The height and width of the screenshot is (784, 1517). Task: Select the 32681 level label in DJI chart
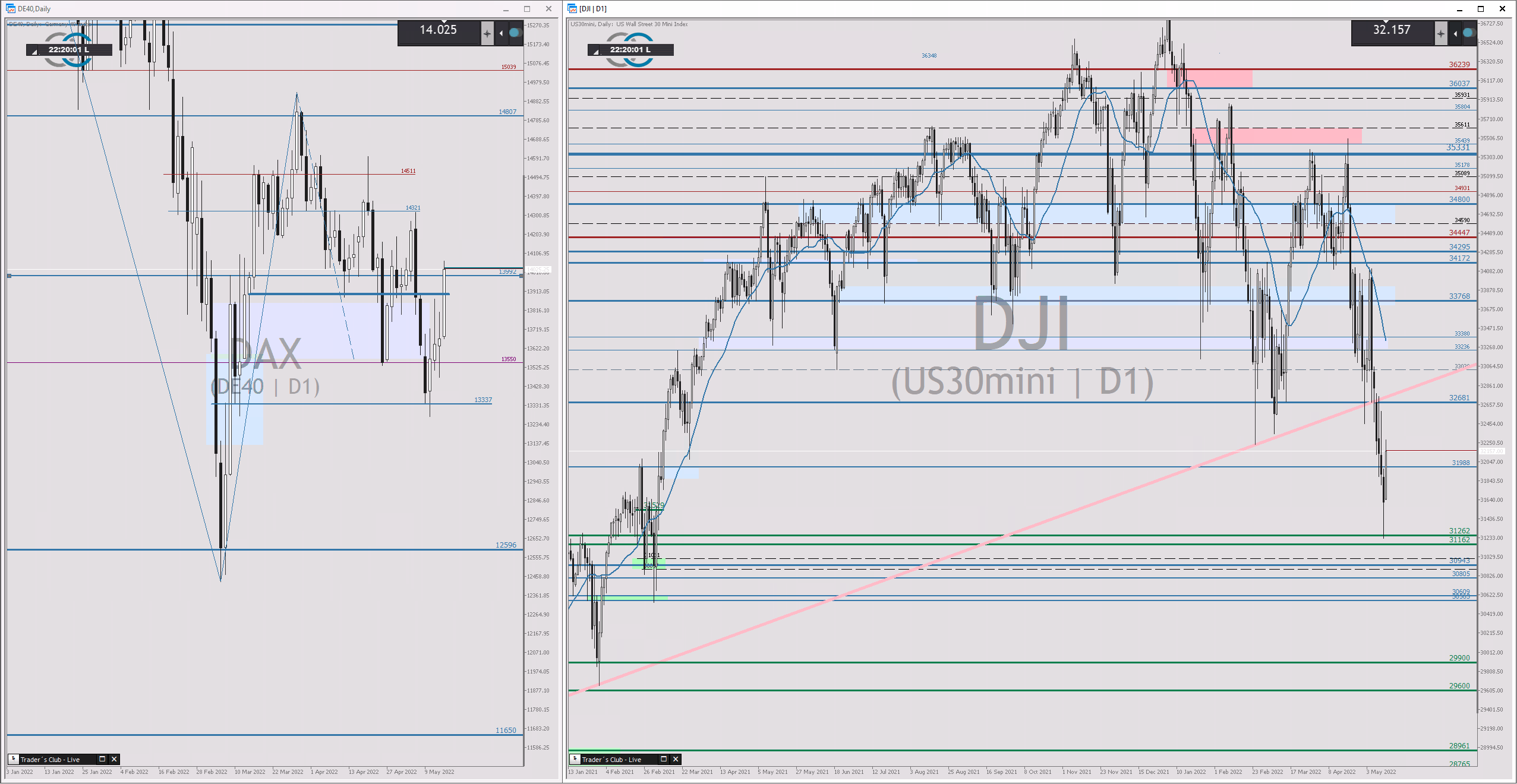tap(1459, 398)
